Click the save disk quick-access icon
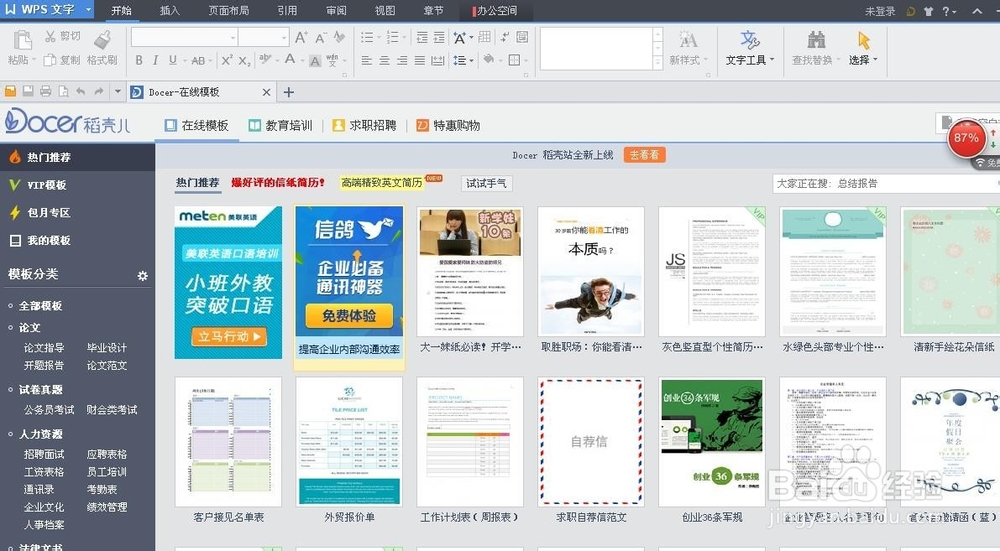 28,91
